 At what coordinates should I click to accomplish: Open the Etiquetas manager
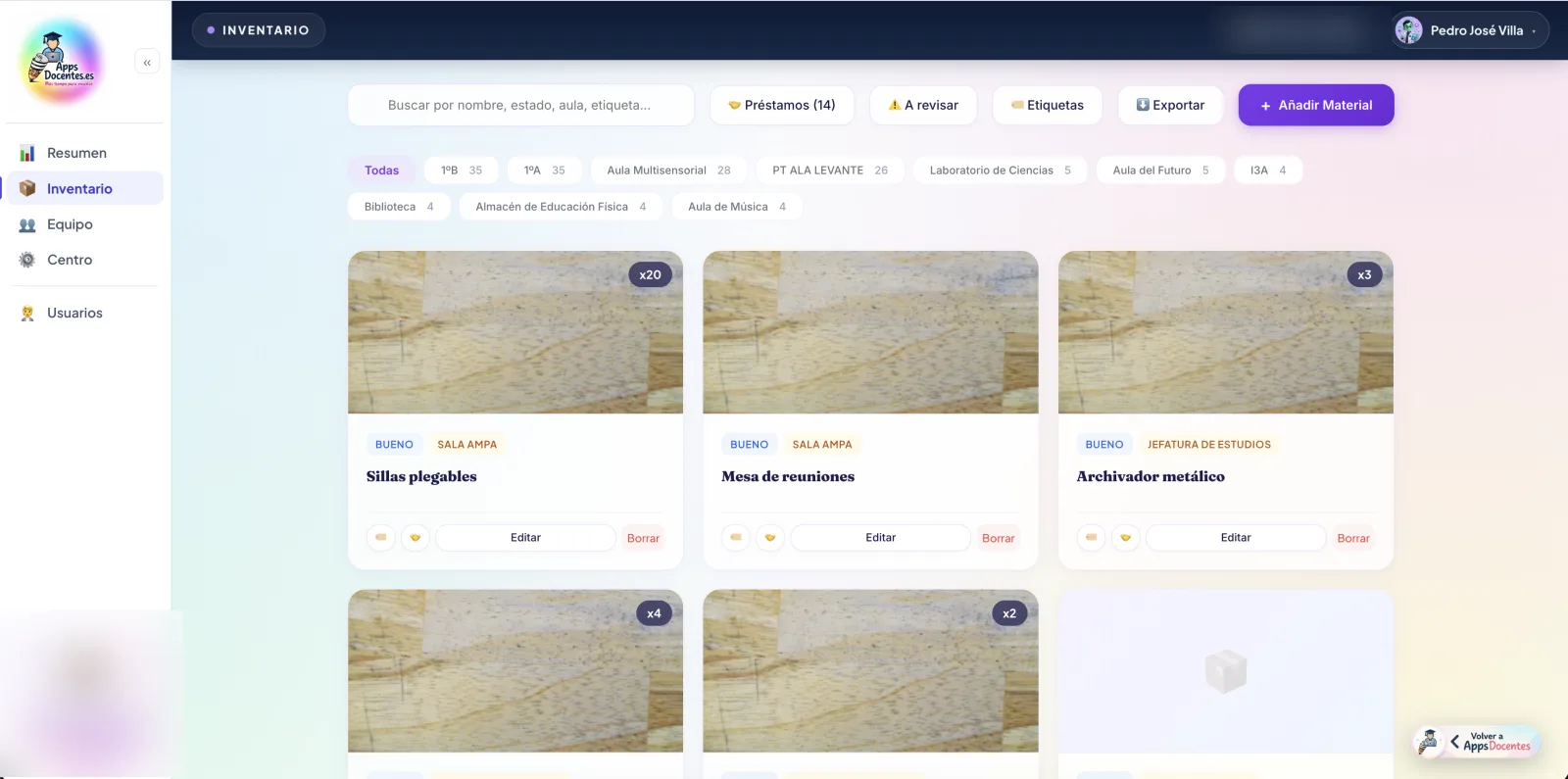pos(1048,105)
